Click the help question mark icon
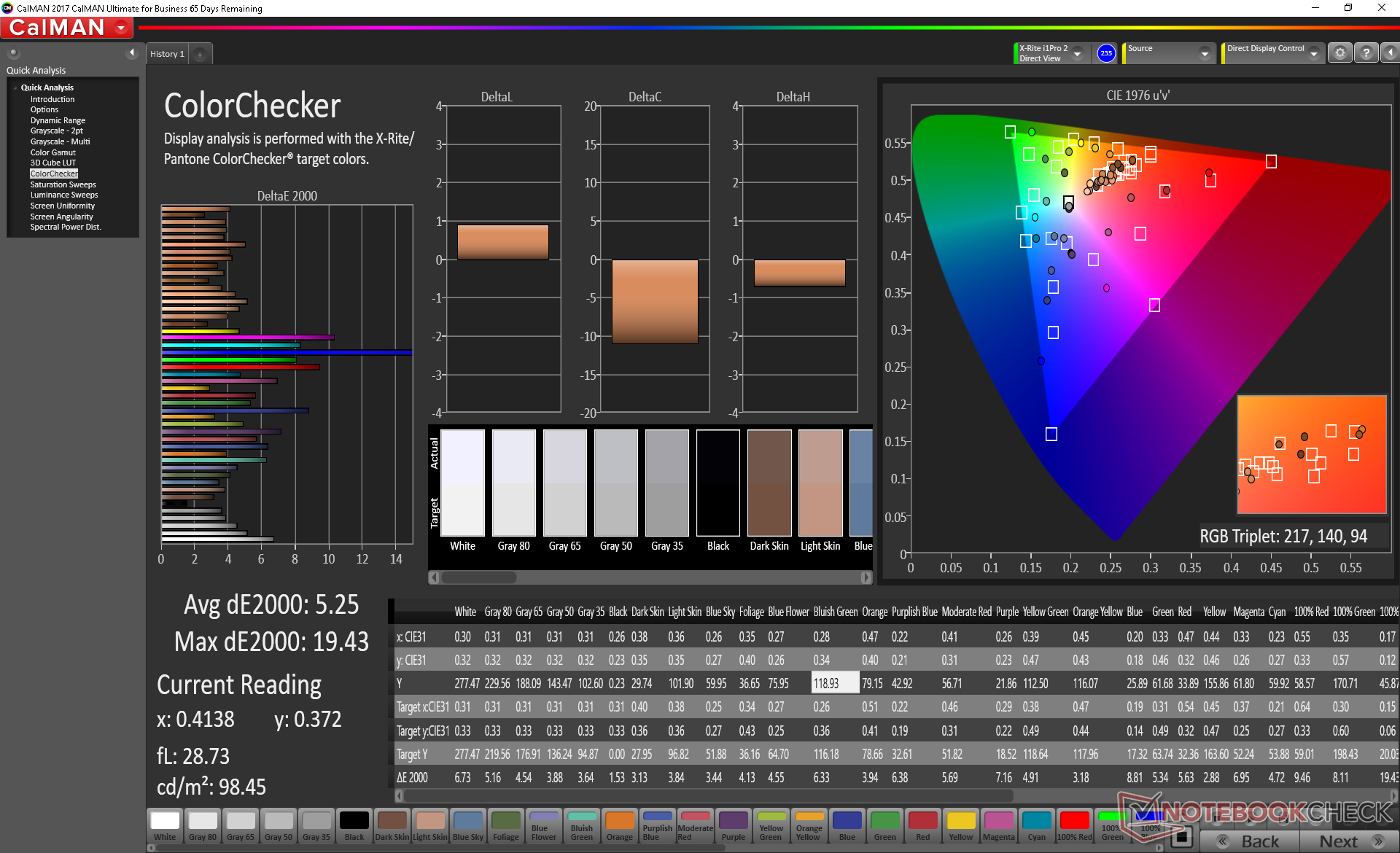Screen dimensions: 1400x853 tap(1366, 53)
